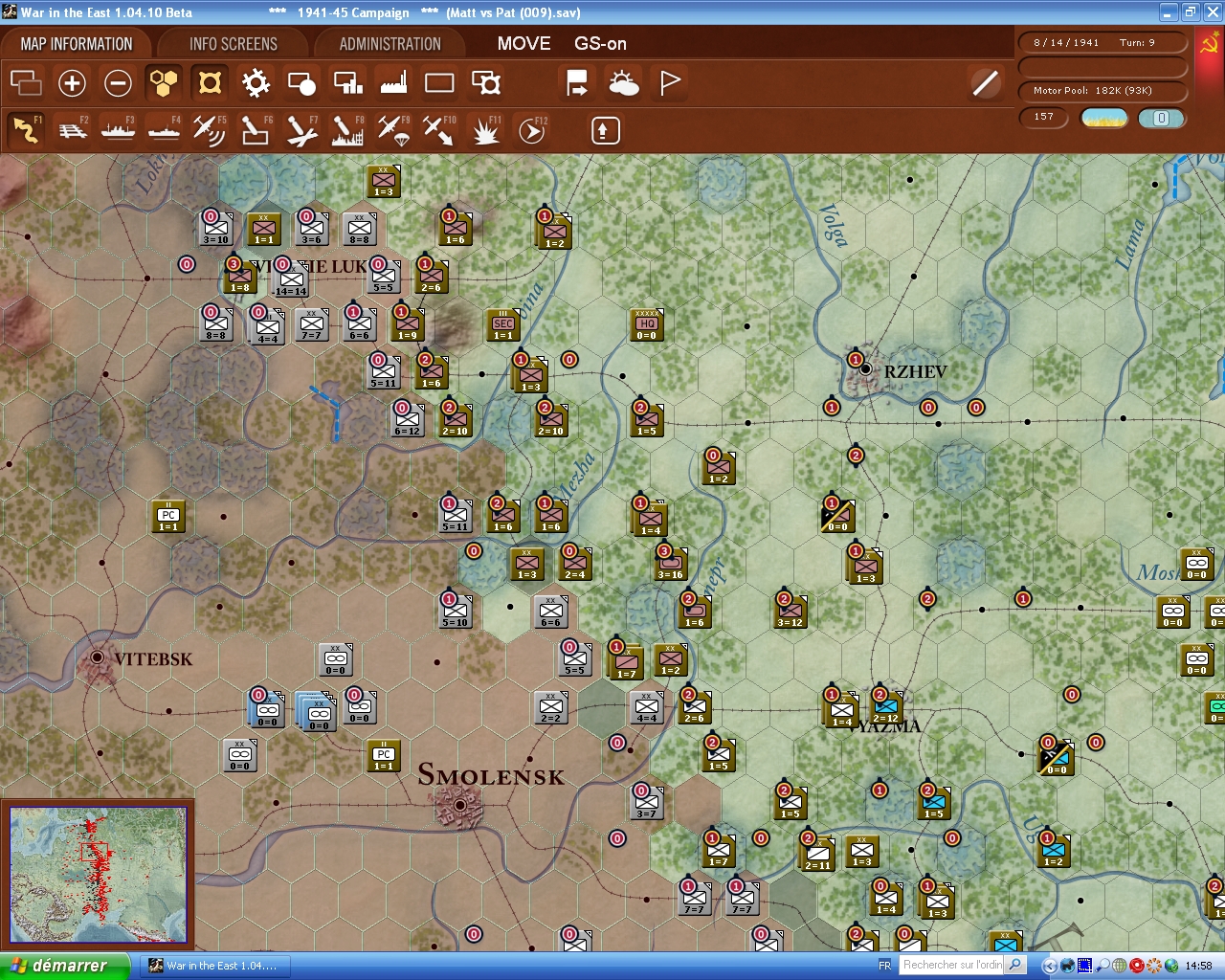This screenshot has width=1225, height=980.
Task: Zoom out with the minus icon
Action: [x=118, y=83]
